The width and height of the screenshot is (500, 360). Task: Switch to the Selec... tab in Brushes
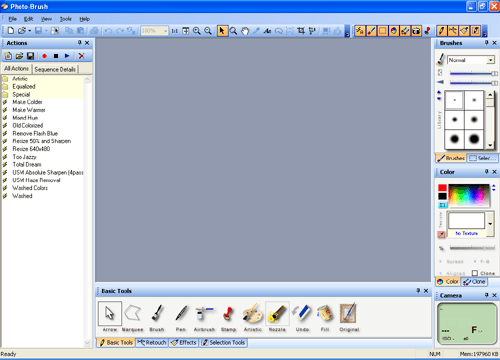click(x=483, y=158)
